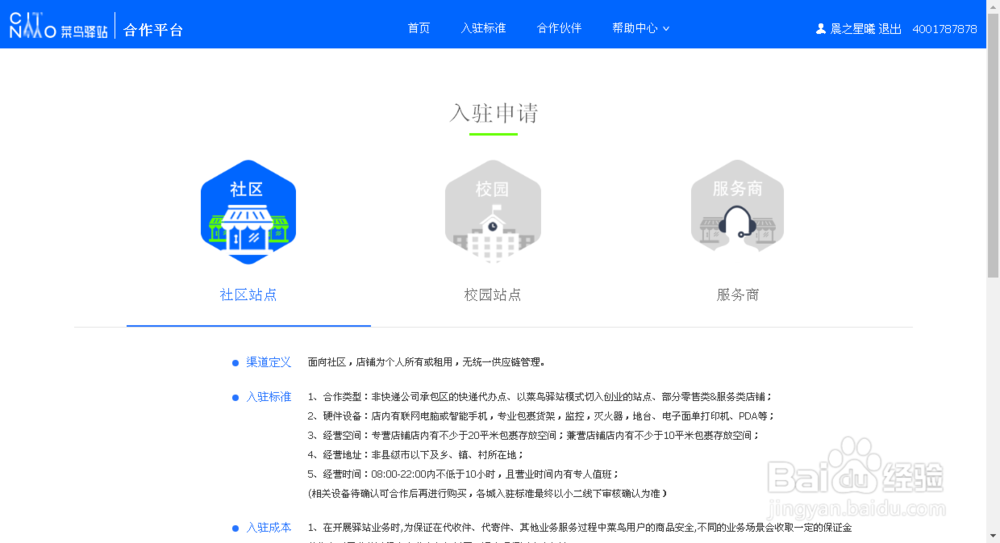Image resolution: width=1000 pixels, height=543 pixels.
Task: Open the 合作伙伴 navigation item
Action: [559, 28]
